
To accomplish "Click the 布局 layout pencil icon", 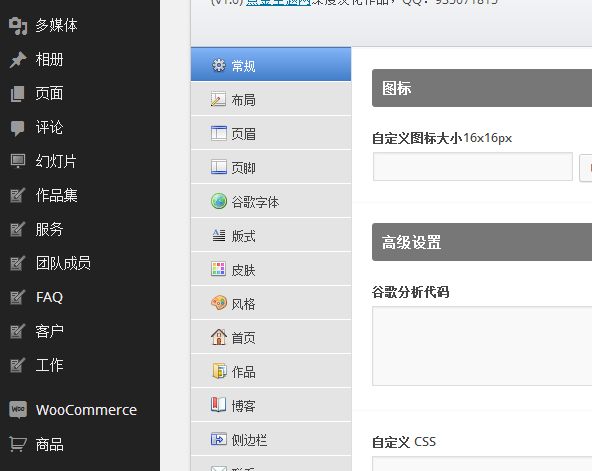I will (218, 99).
